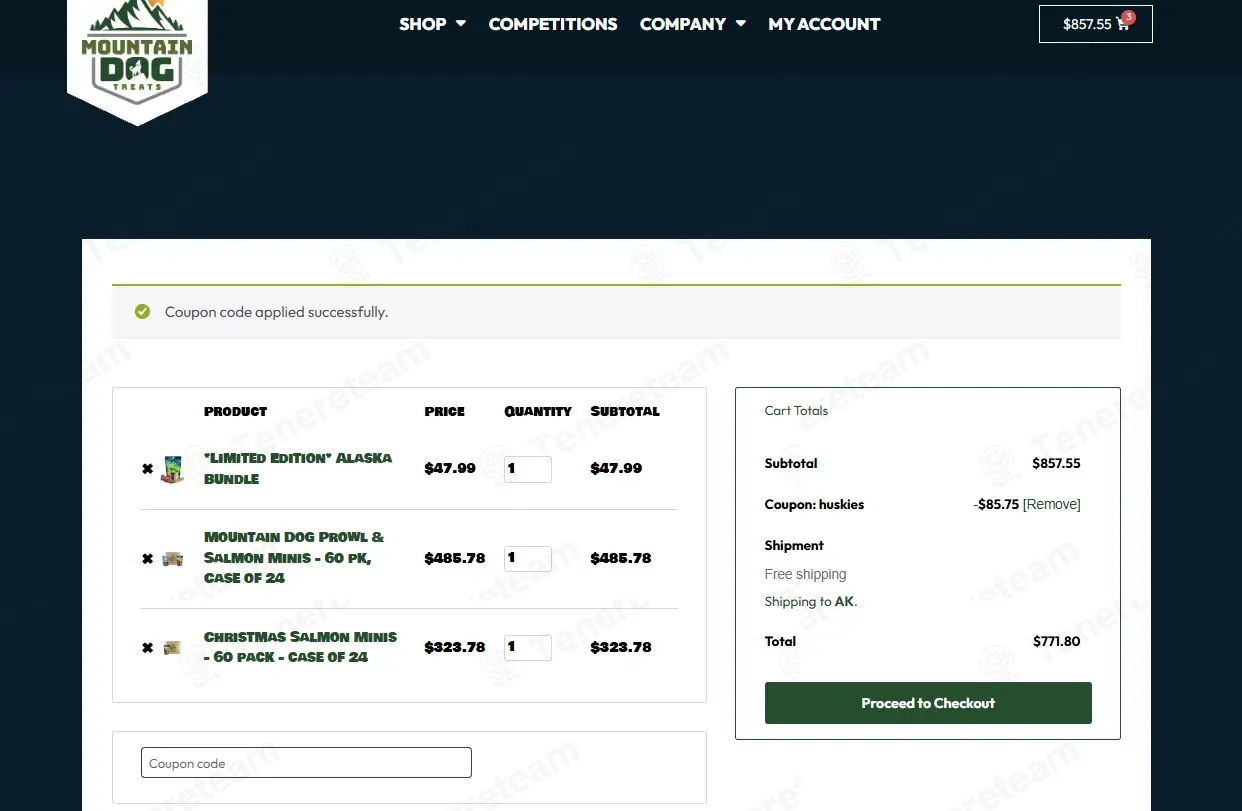Screen dimensions: 1242x811
Task: Open the Prowl & Salmon Minis thumbnail
Action: click(x=173, y=559)
